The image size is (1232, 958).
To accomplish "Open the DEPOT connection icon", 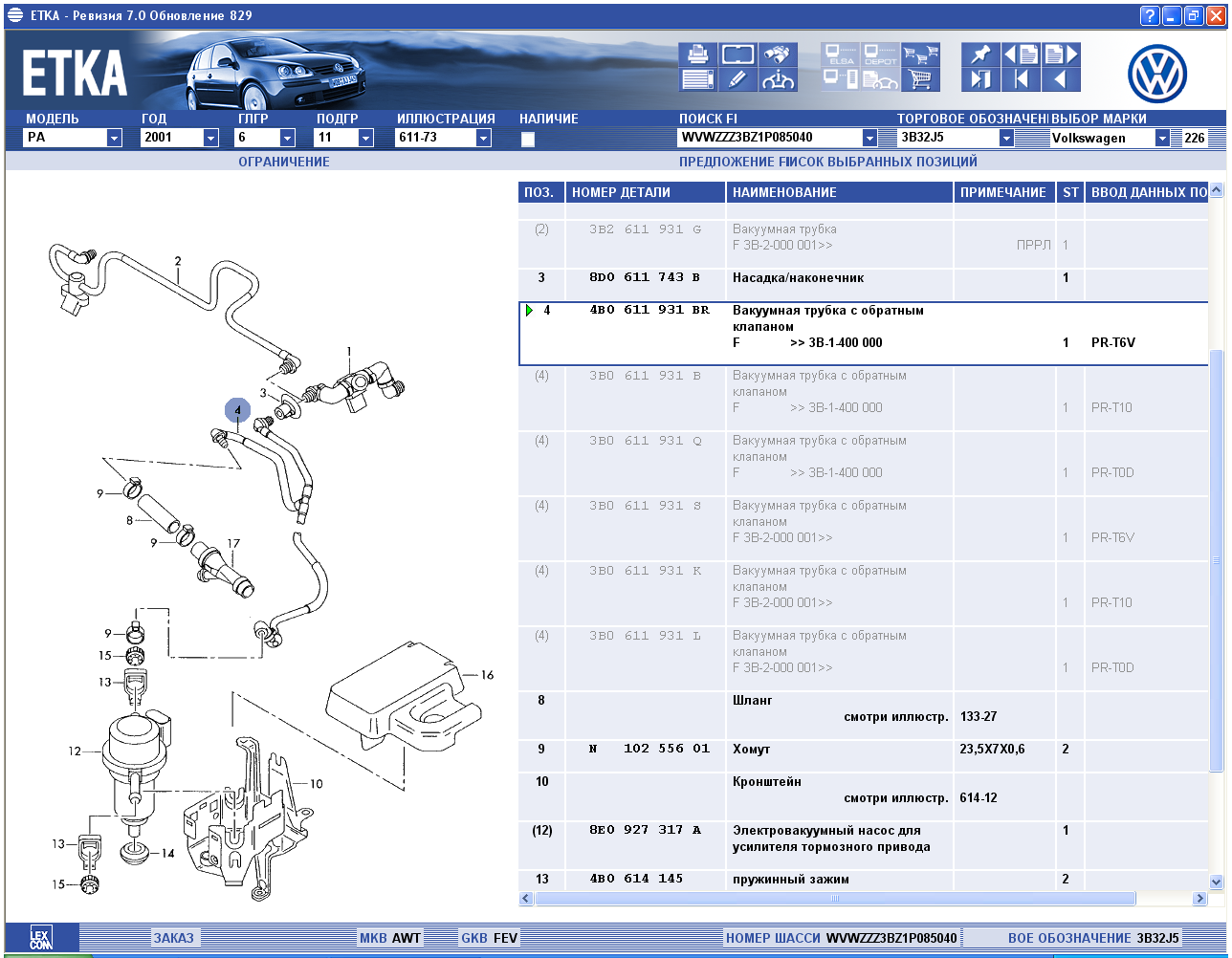I will 881,54.
